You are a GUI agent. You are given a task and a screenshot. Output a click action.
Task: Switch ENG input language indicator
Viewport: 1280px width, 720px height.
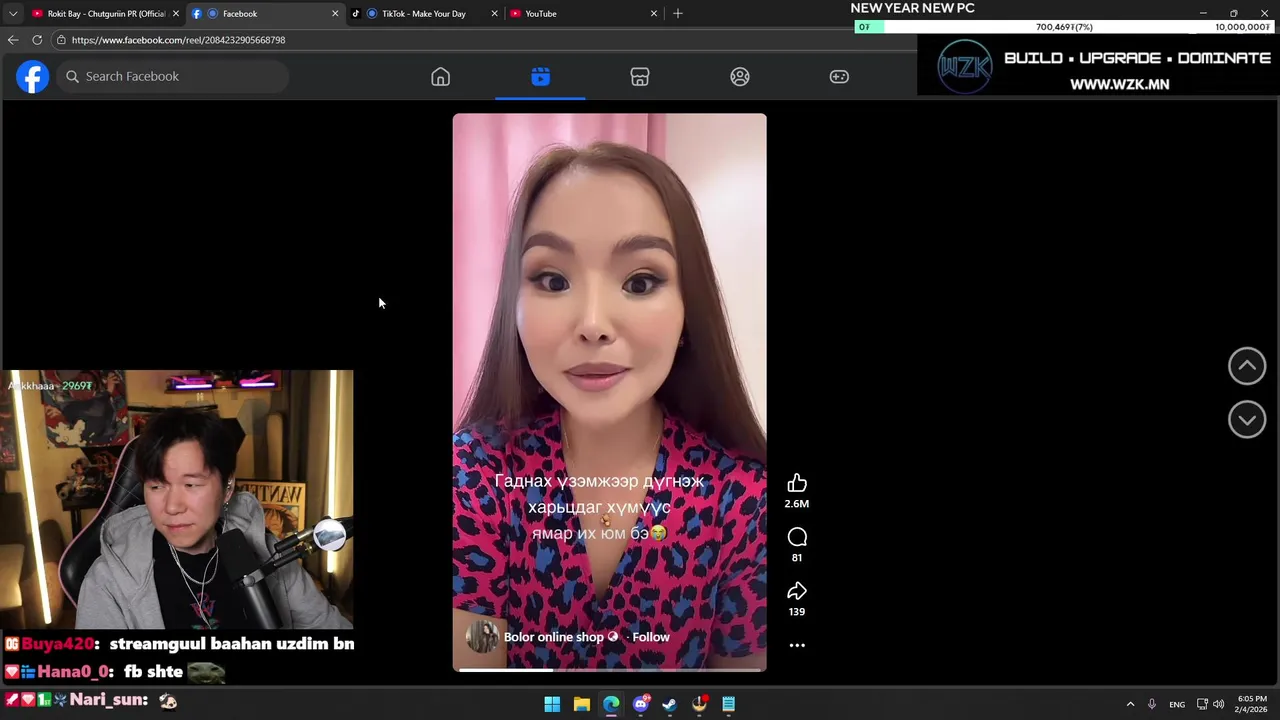[x=1177, y=704]
